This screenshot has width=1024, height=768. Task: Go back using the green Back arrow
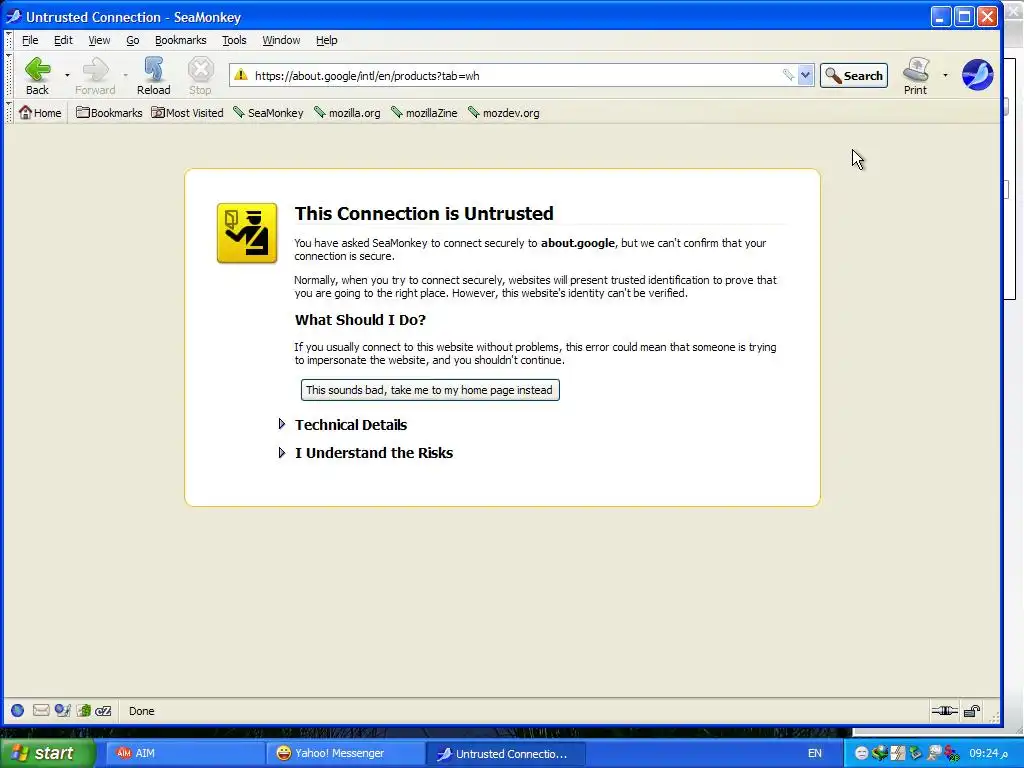click(x=37, y=76)
